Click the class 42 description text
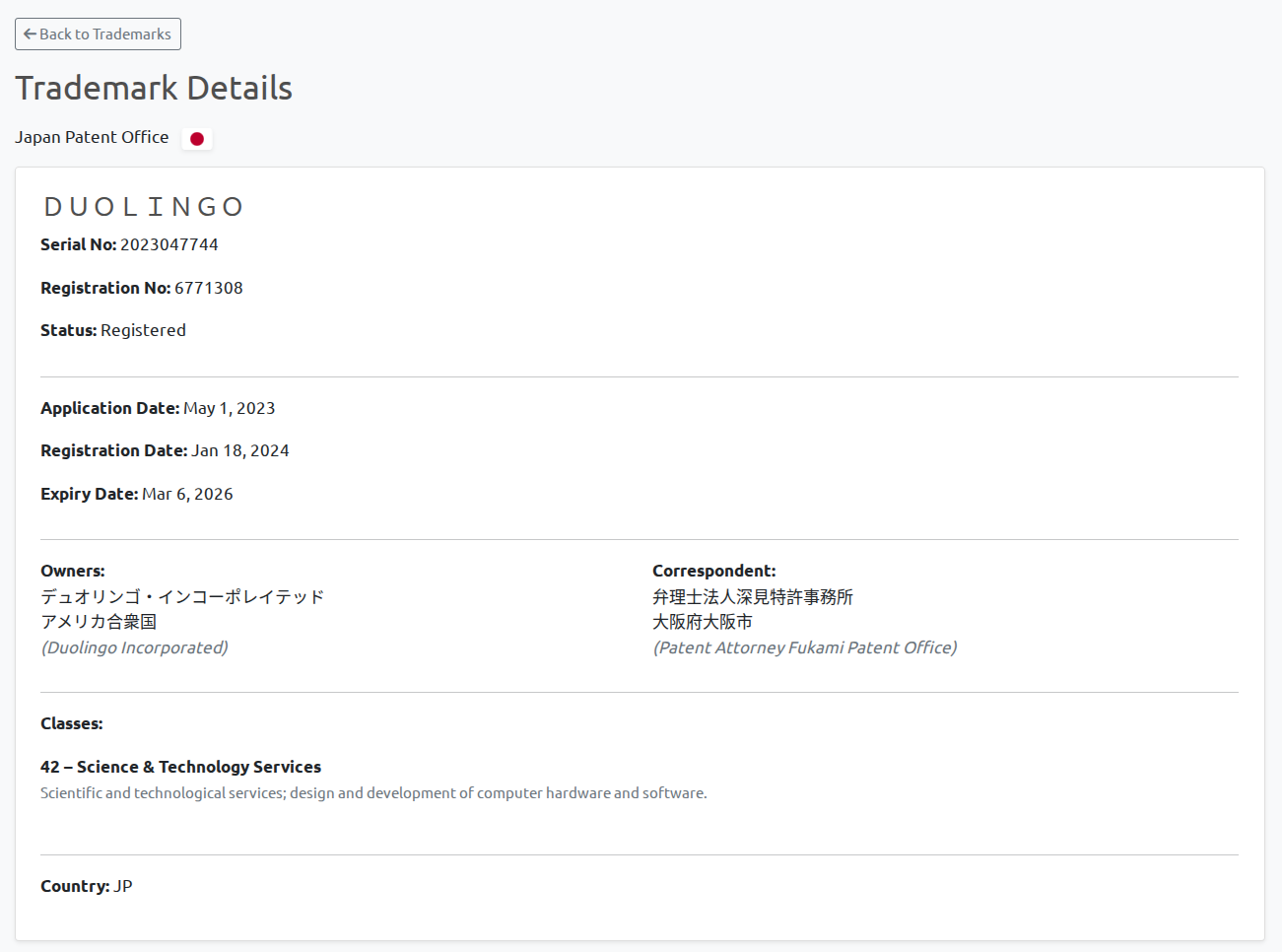Viewport: 1282px width, 952px height. [x=372, y=792]
